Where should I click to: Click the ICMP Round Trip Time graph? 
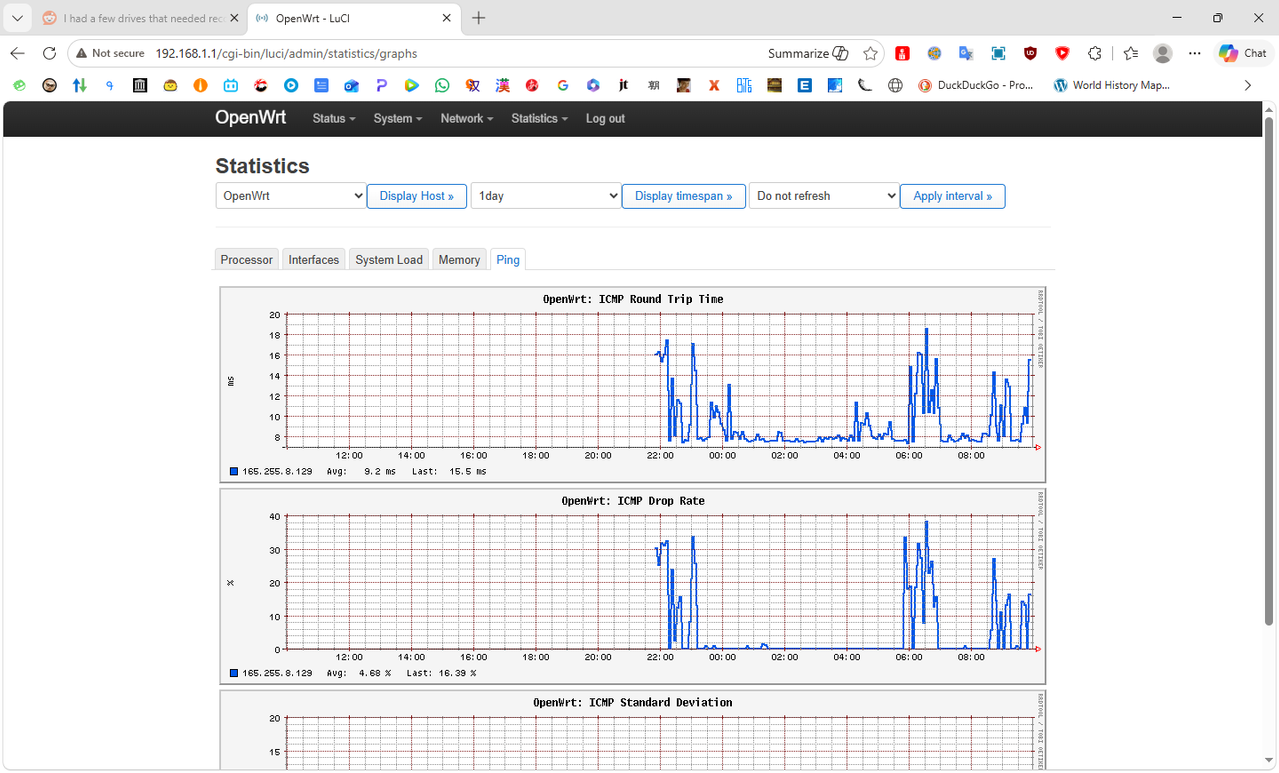click(633, 385)
